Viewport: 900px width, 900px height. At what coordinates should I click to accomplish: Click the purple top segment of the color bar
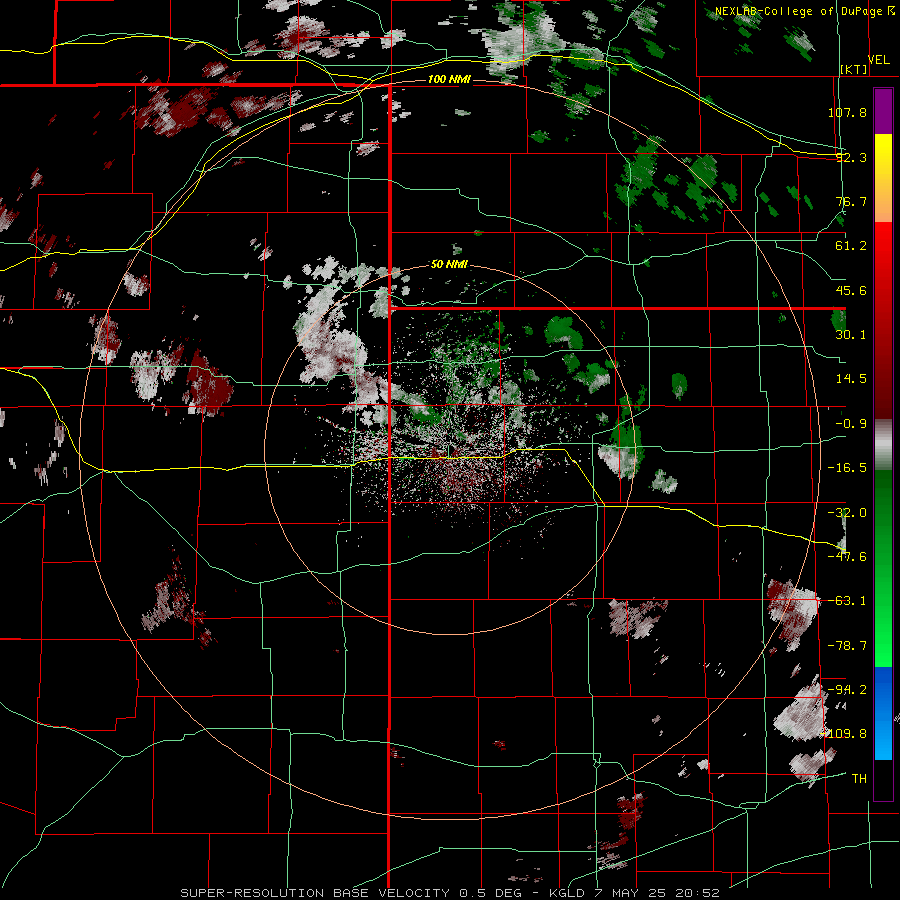click(883, 111)
